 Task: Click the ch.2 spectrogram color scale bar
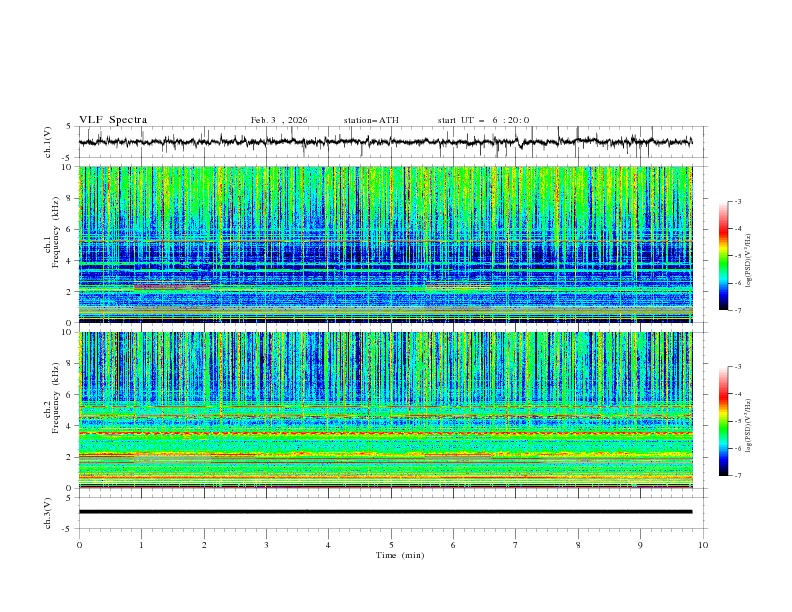[x=723, y=421]
